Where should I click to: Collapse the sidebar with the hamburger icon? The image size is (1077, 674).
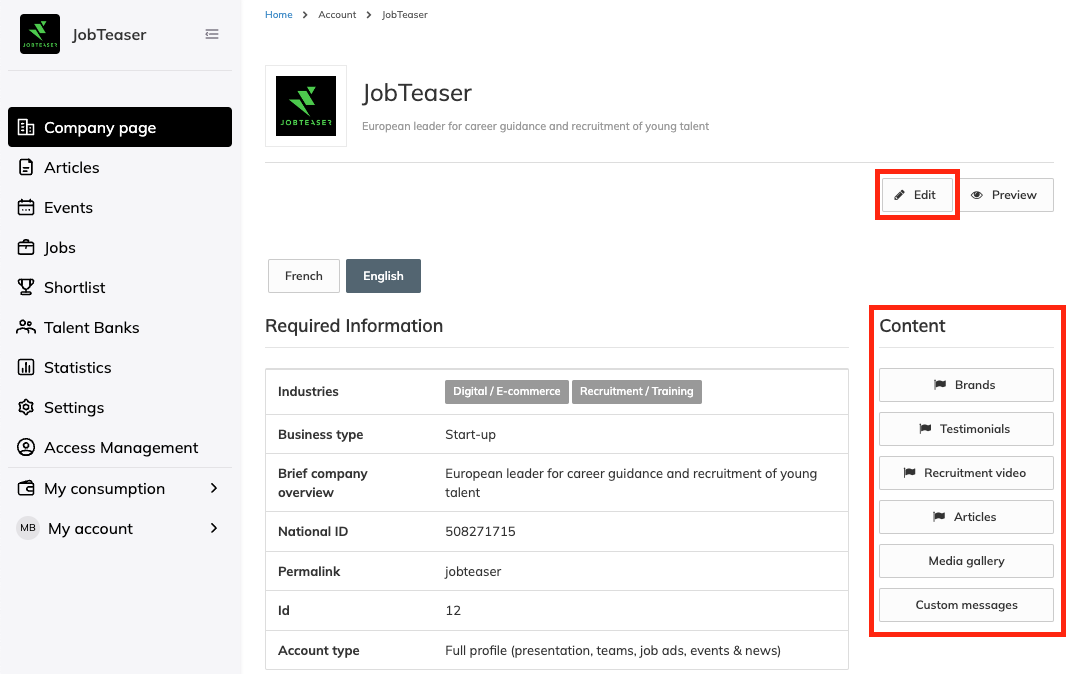point(212,34)
